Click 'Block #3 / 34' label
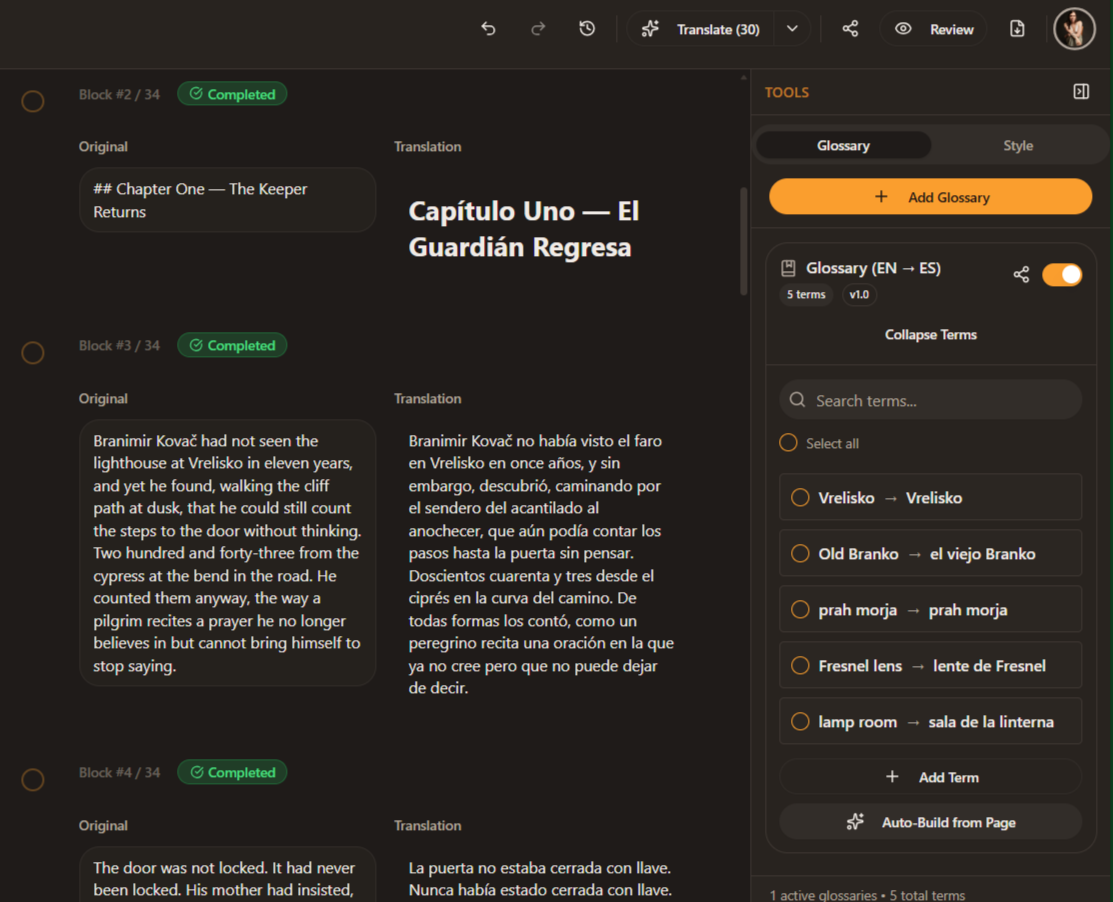1113x902 pixels. [x=119, y=345]
